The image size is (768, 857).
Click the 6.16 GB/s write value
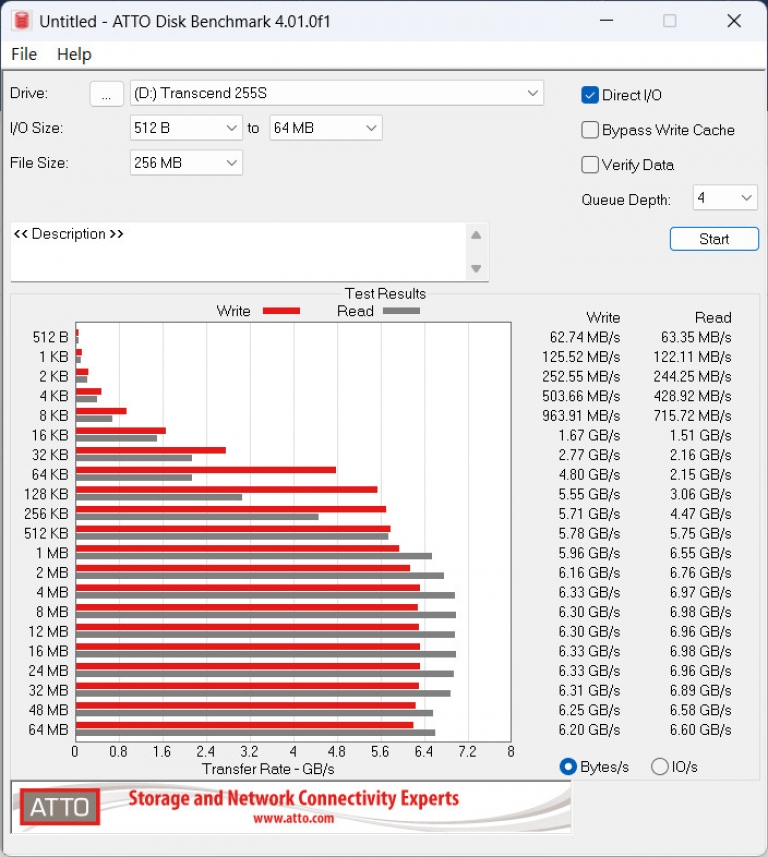click(589, 573)
